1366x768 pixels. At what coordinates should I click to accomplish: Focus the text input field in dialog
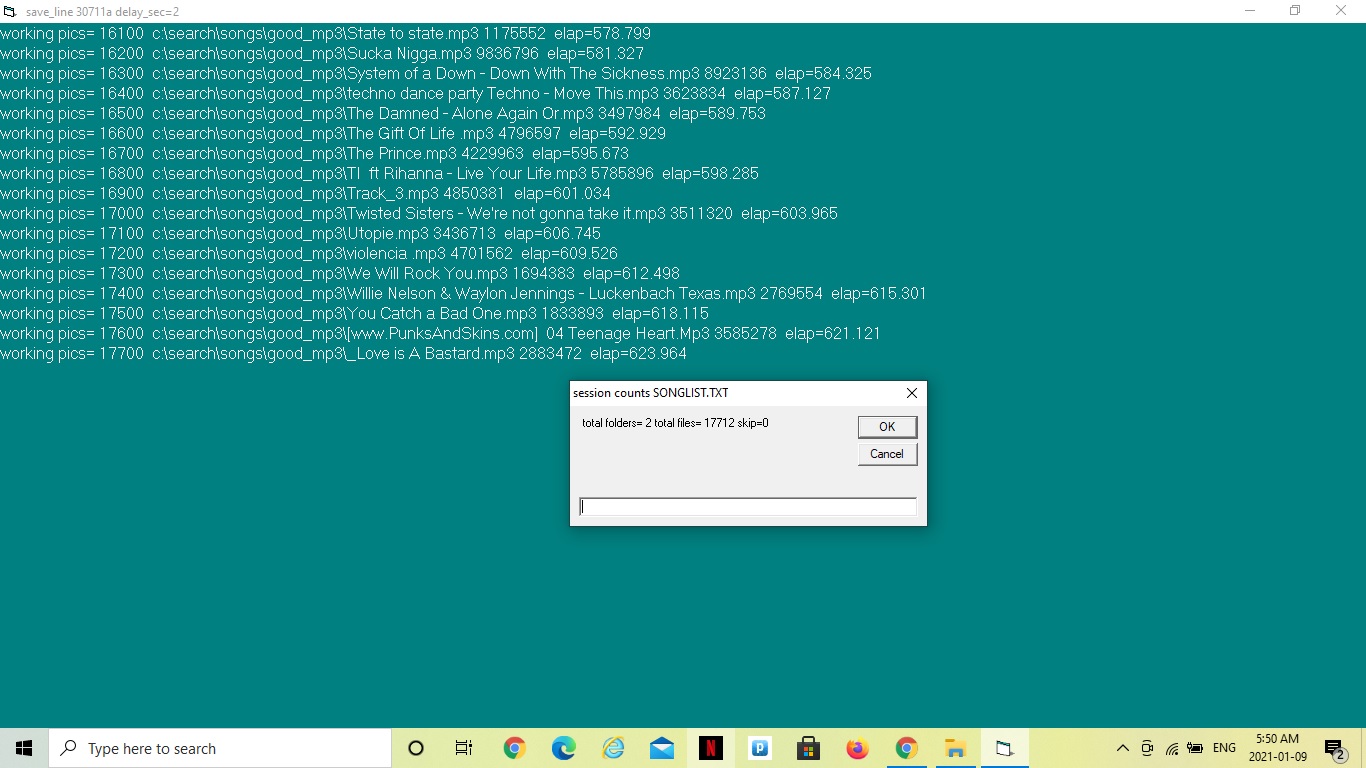(748, 507)
